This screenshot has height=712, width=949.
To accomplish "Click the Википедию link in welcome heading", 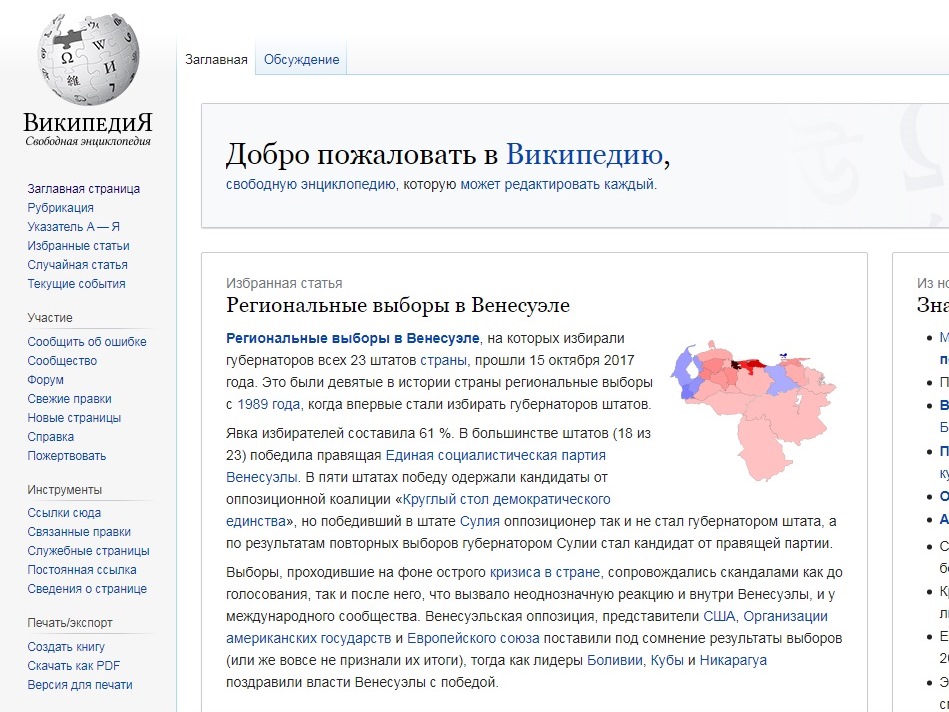I will click(584, 154).
